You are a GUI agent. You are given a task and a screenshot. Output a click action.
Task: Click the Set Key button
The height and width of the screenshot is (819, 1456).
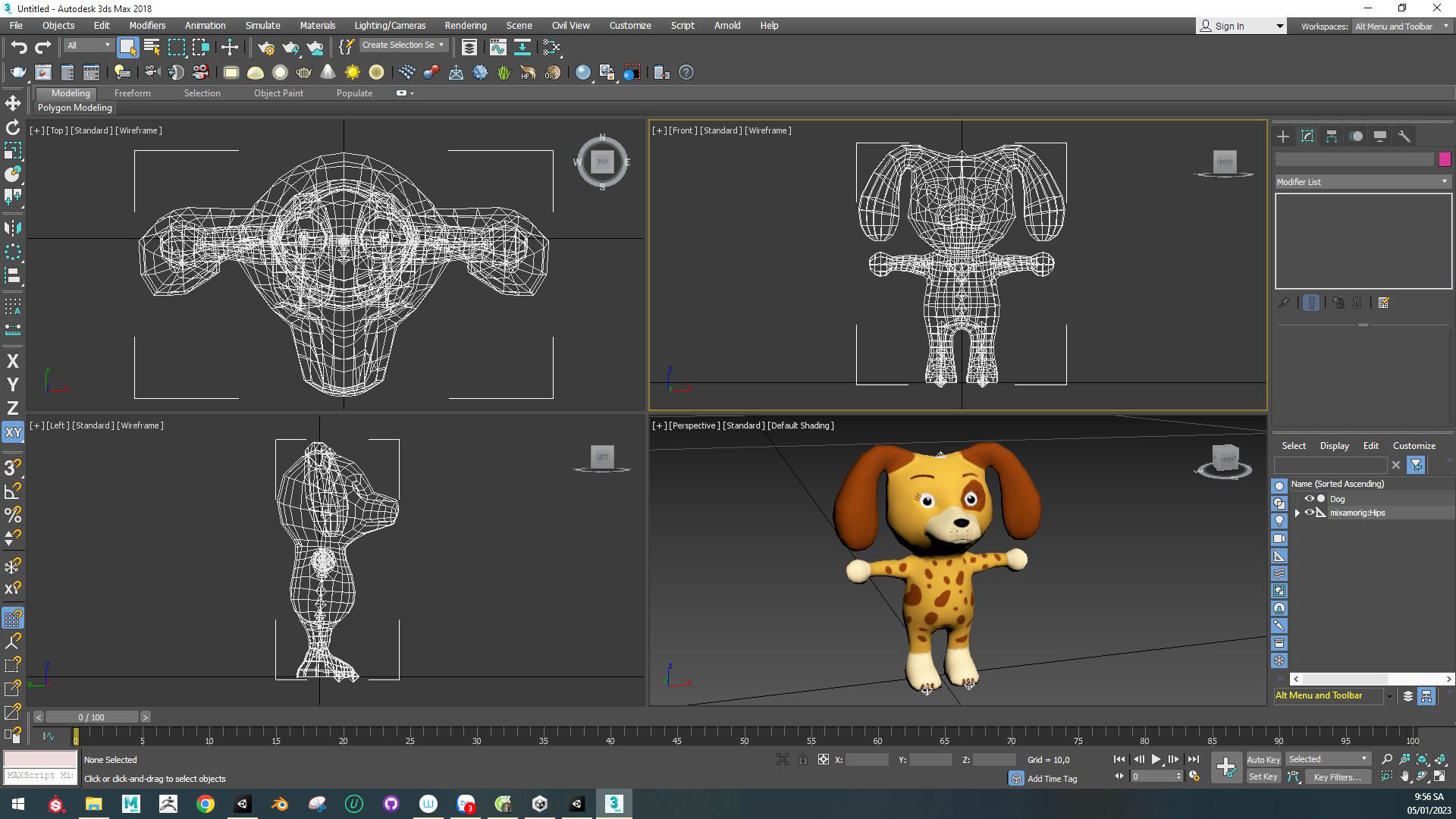1263,777
